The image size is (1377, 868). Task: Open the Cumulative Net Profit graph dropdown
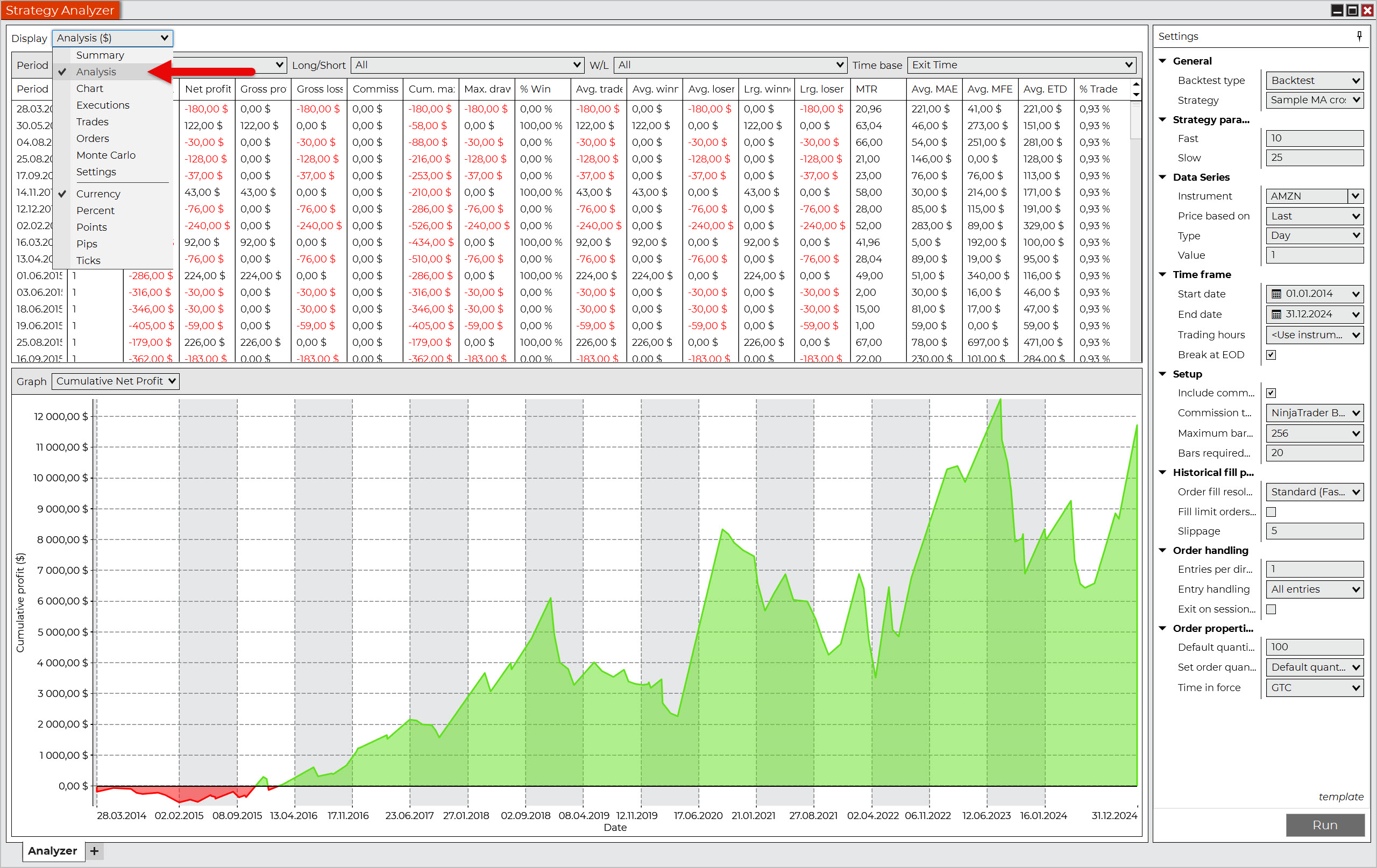pos(115,381)
